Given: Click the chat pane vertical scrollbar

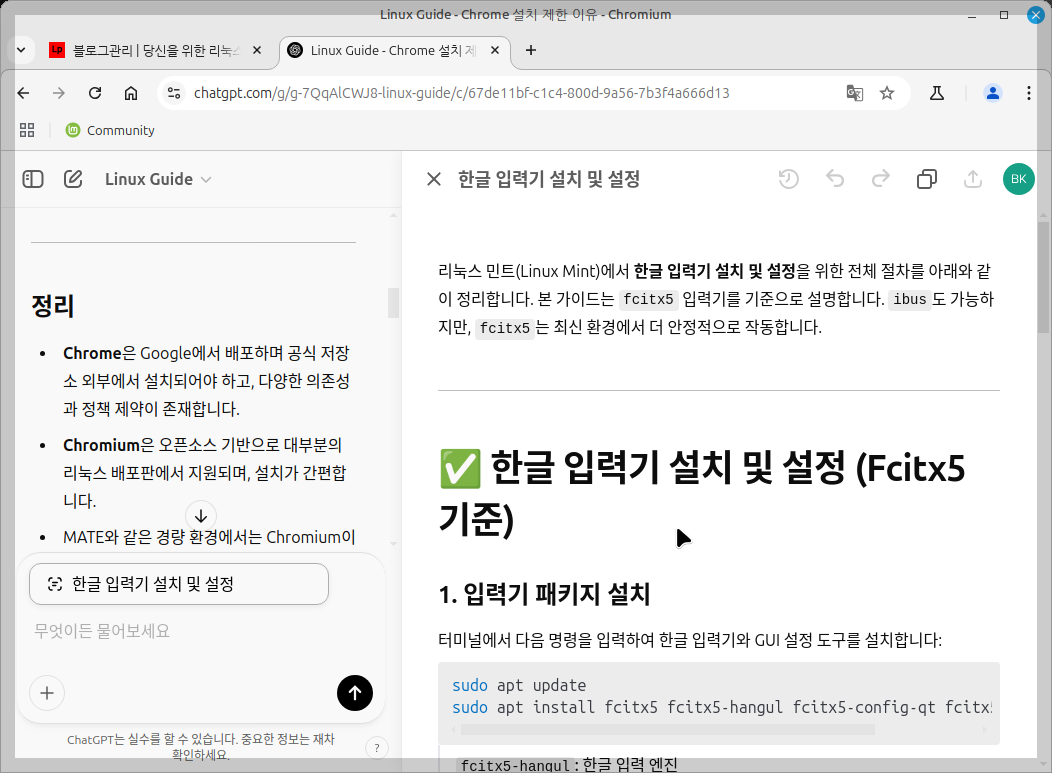Looking at the screenshot, I should (x=393, y=303).
